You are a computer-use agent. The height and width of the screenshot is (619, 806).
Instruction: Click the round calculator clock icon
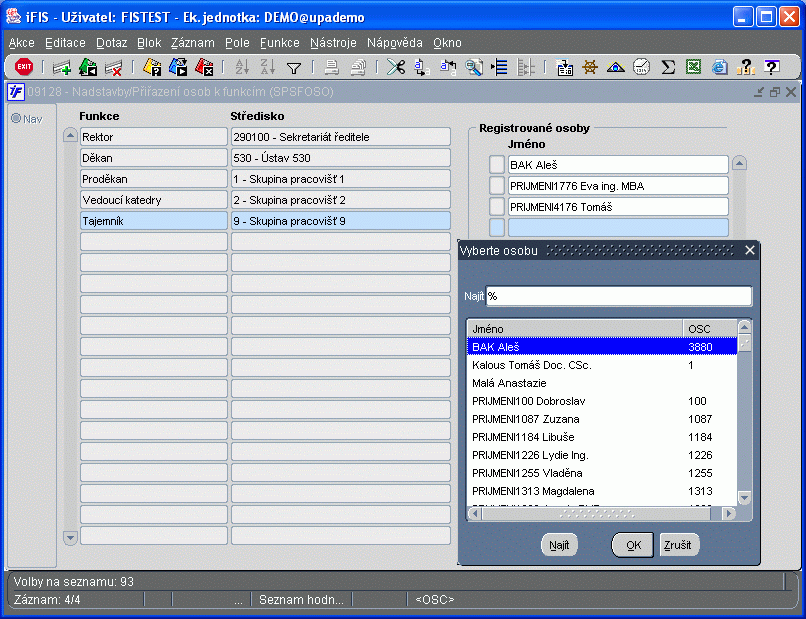click(x=642, y=67)
